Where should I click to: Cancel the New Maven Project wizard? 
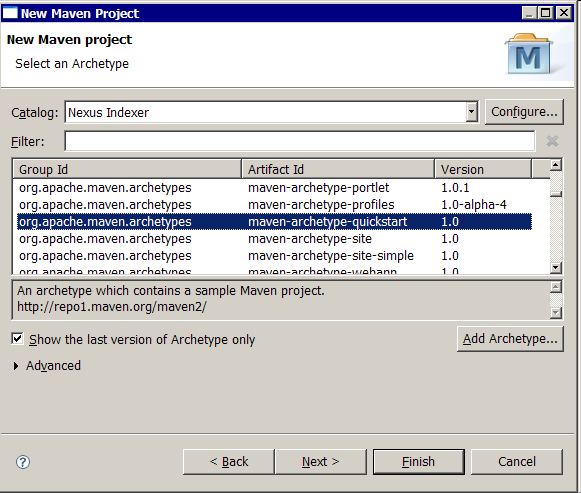coord(517,462)
